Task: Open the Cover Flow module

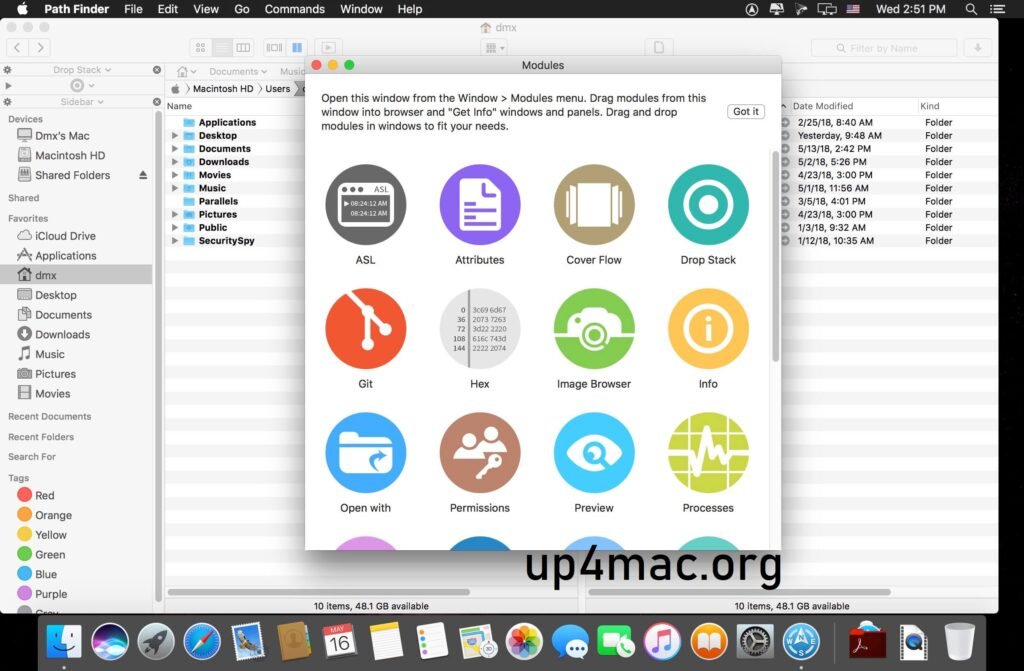Action: point(593,205)
